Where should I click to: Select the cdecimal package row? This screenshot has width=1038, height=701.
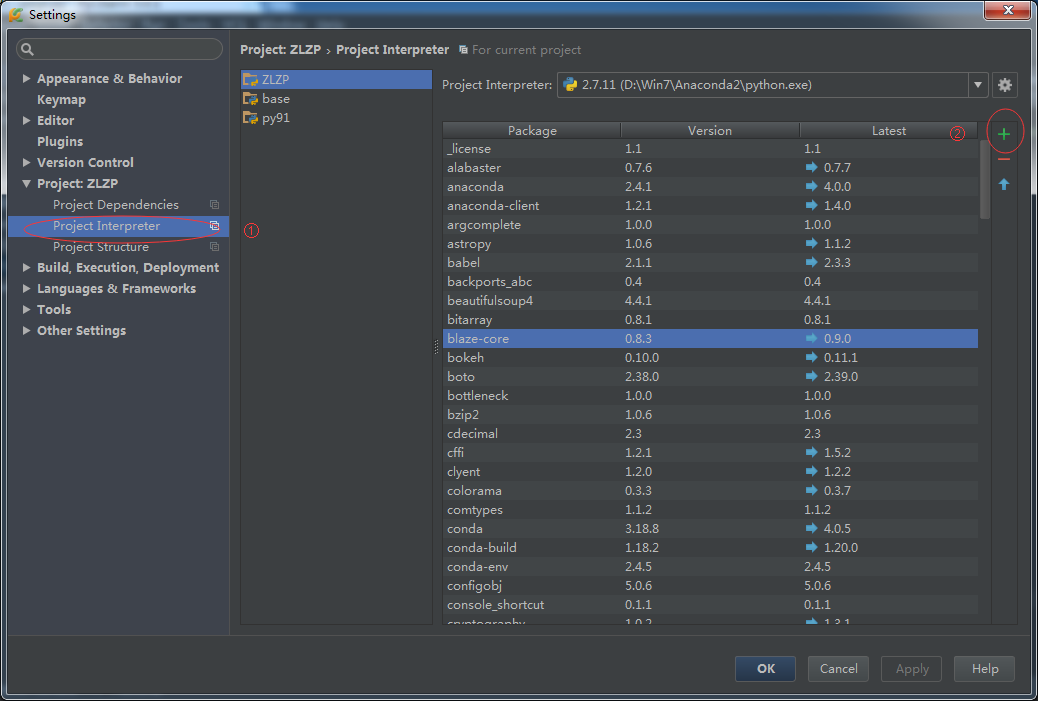point(710,434)
